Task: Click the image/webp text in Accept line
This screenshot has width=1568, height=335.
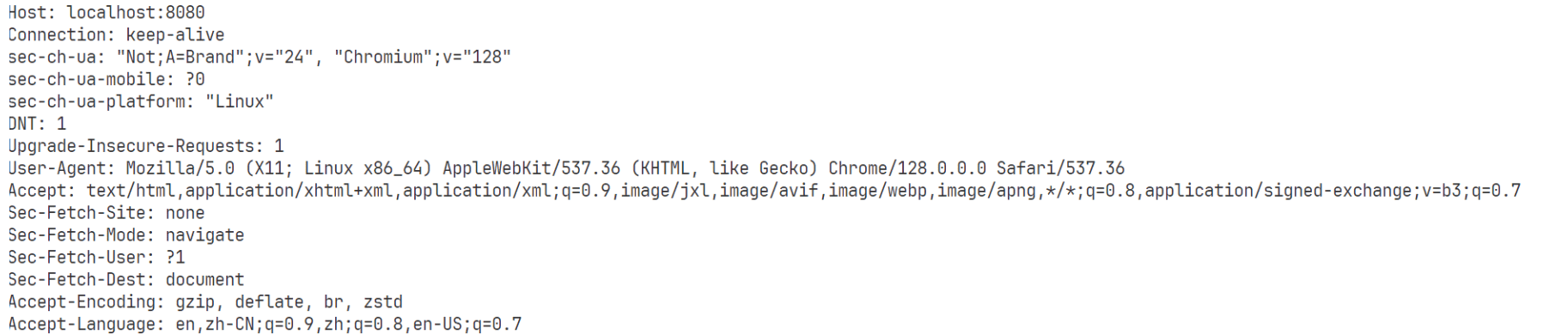Action: 877,191
